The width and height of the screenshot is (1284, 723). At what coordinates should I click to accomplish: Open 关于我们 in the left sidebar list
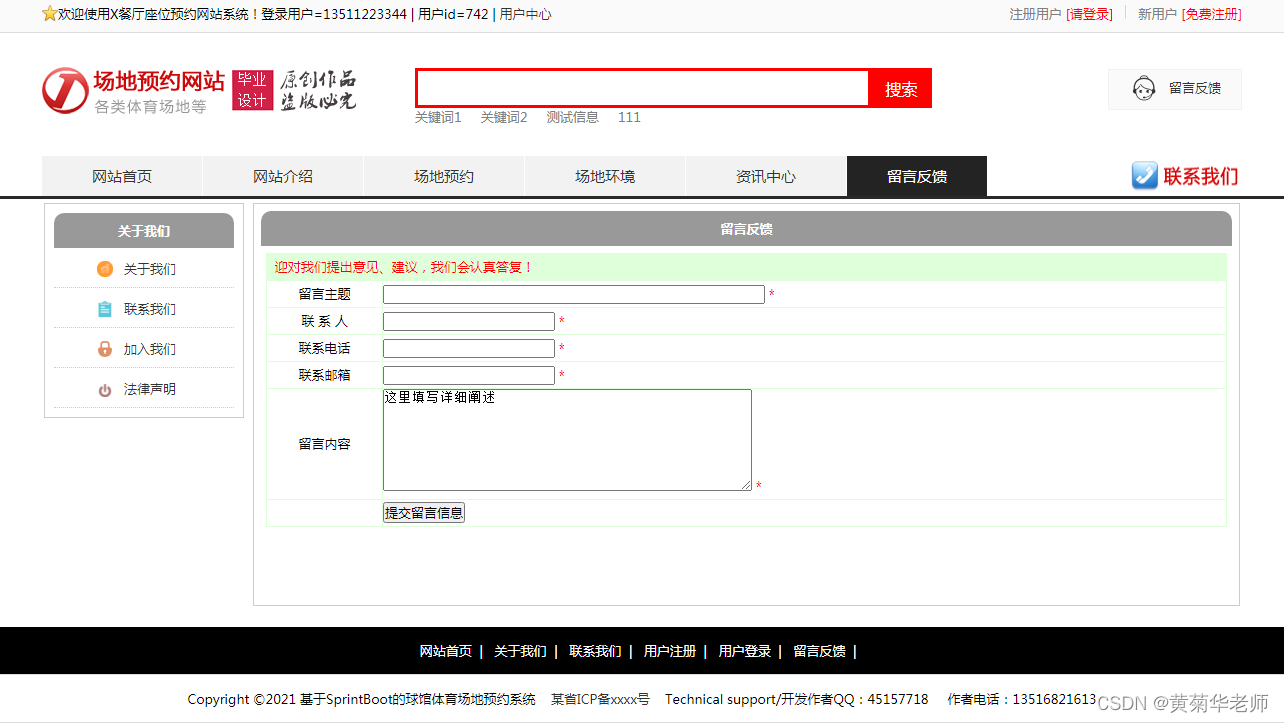[x=150, y=269]
